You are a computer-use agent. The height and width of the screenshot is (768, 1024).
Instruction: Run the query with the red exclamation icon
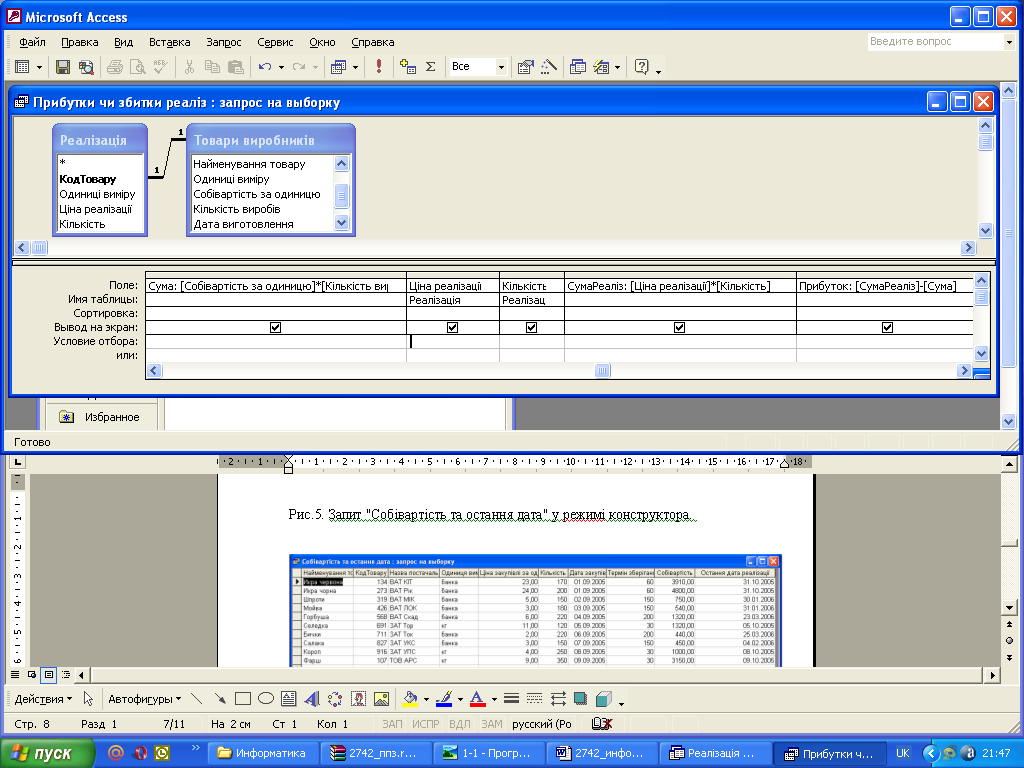379,67
